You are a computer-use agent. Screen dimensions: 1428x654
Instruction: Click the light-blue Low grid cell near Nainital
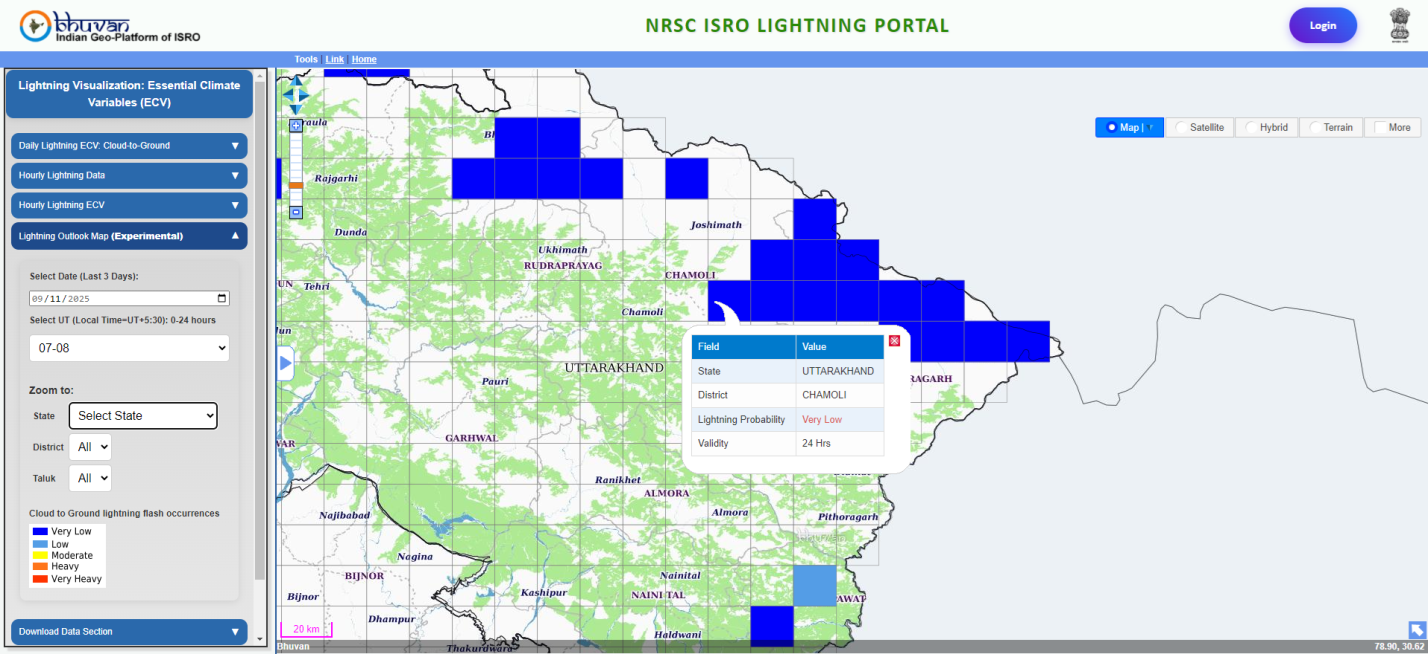point(814,585)
